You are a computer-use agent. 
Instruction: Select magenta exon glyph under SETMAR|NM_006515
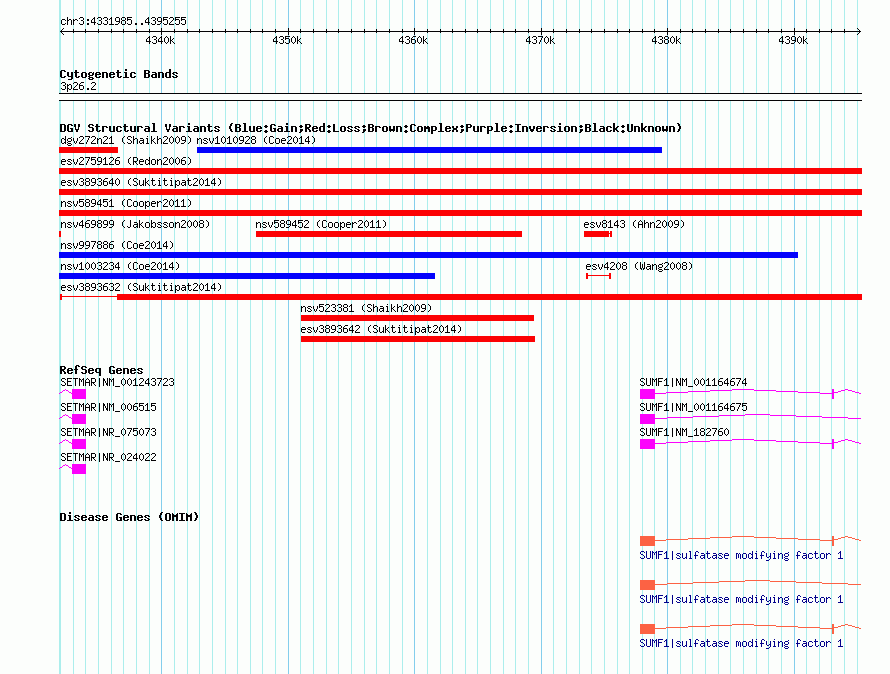pos(79,418)
